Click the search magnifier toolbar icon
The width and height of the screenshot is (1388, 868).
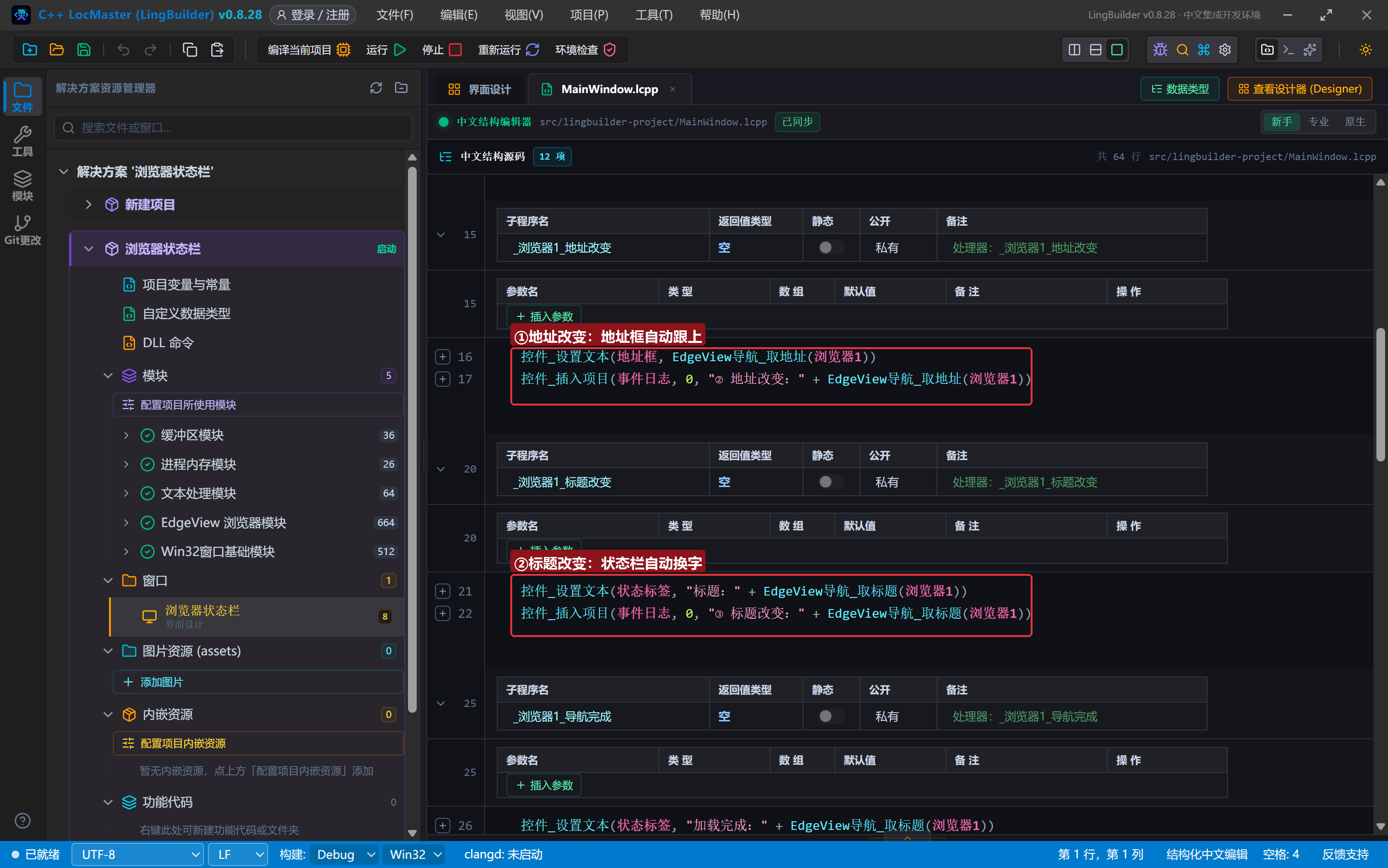(x=1182, y=50)
